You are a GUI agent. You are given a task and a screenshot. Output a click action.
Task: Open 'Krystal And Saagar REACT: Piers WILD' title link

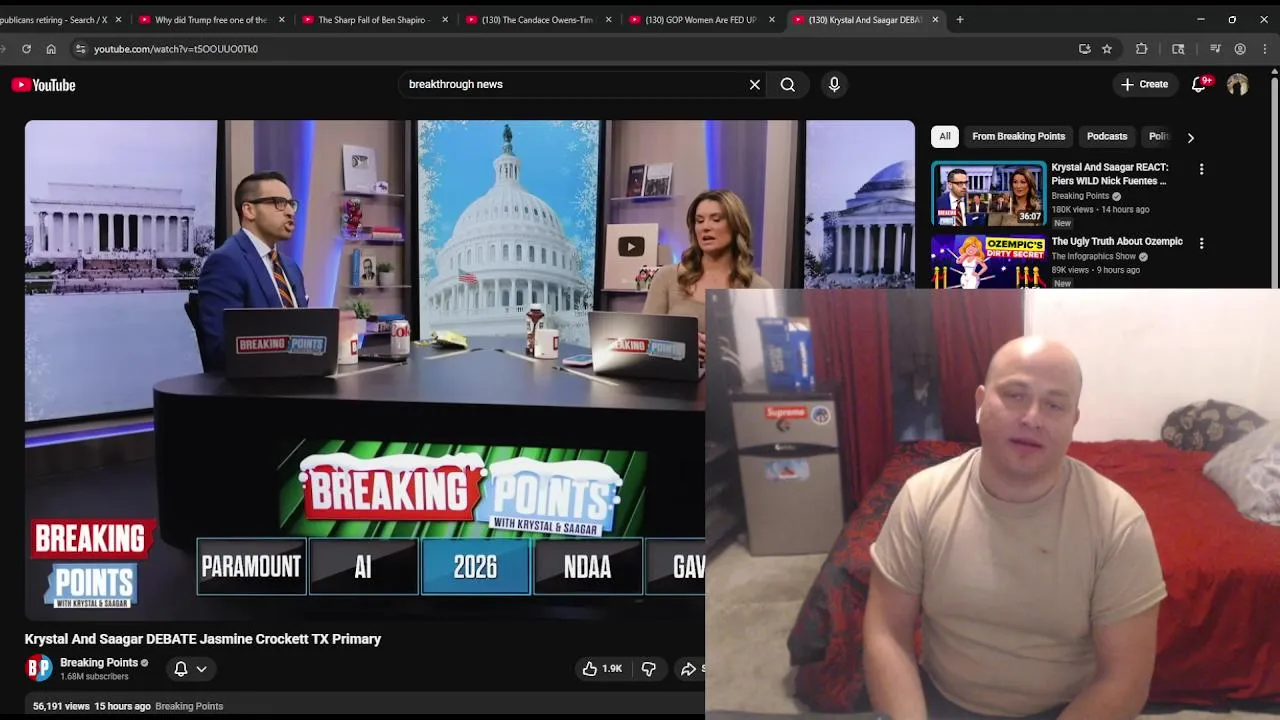coord(1110,174)
